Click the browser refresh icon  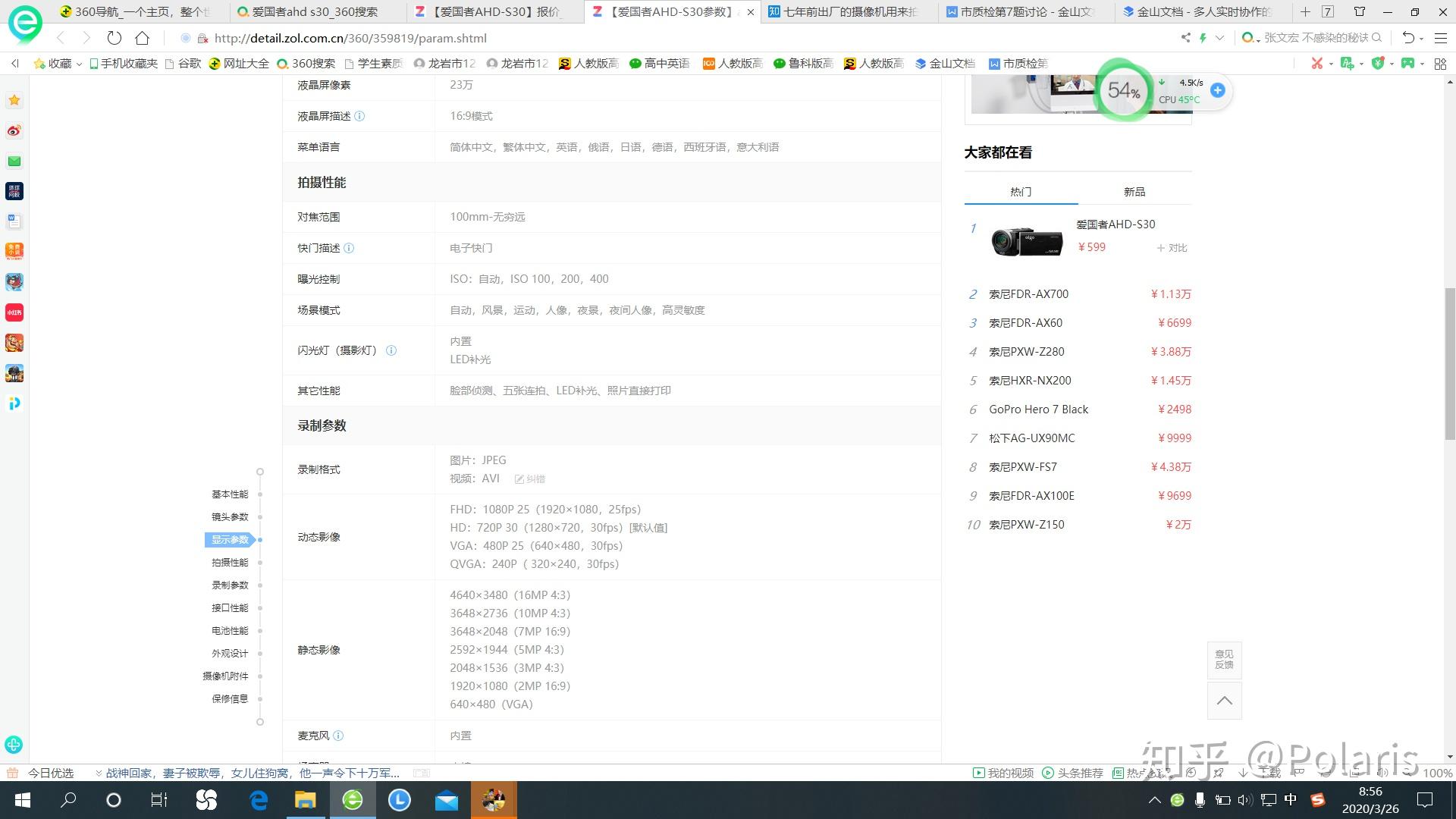pyautogui.click(x=114, y=38)
